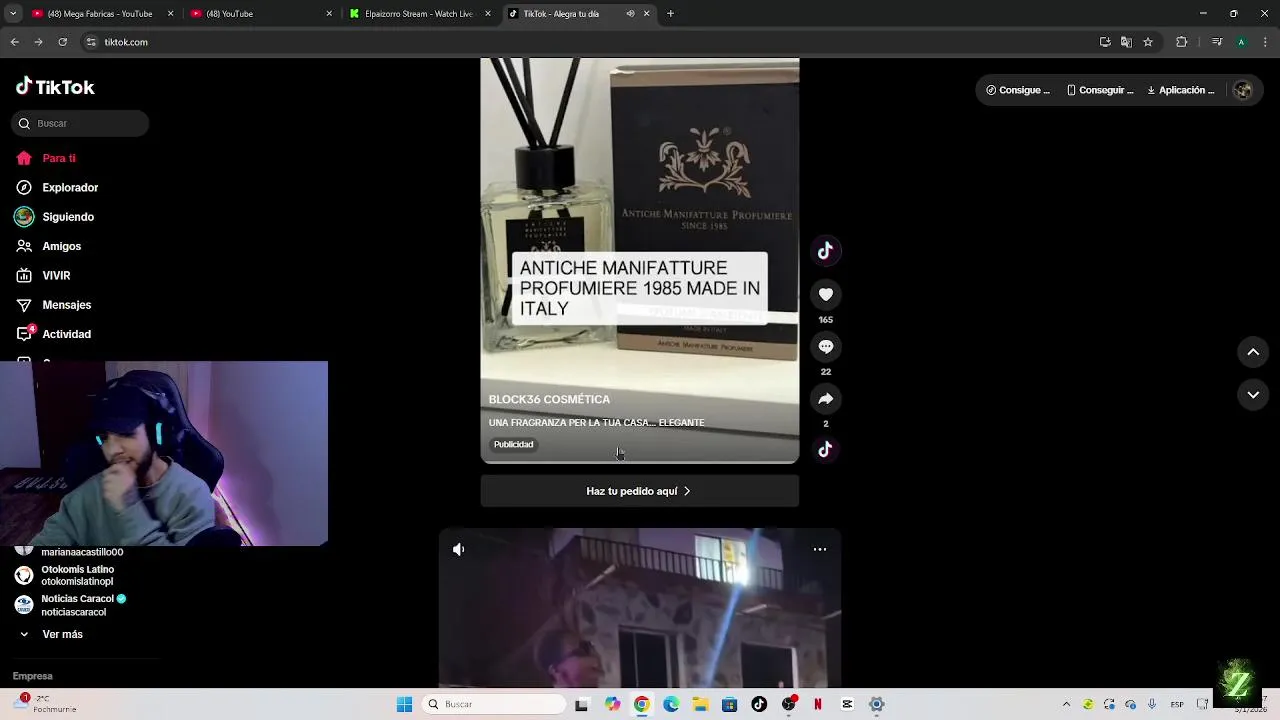This screenshot has height=720, width=1280.
Task: Open the TikTok profile avatar menu
Action: point(1243,90)
